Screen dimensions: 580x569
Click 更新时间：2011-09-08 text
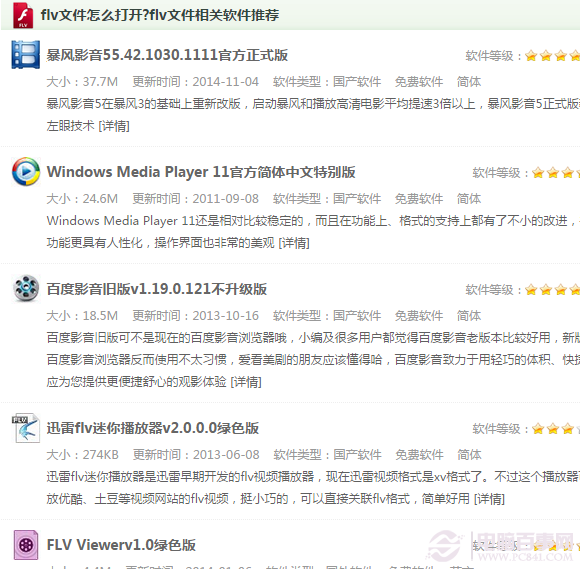click(196, 199)
